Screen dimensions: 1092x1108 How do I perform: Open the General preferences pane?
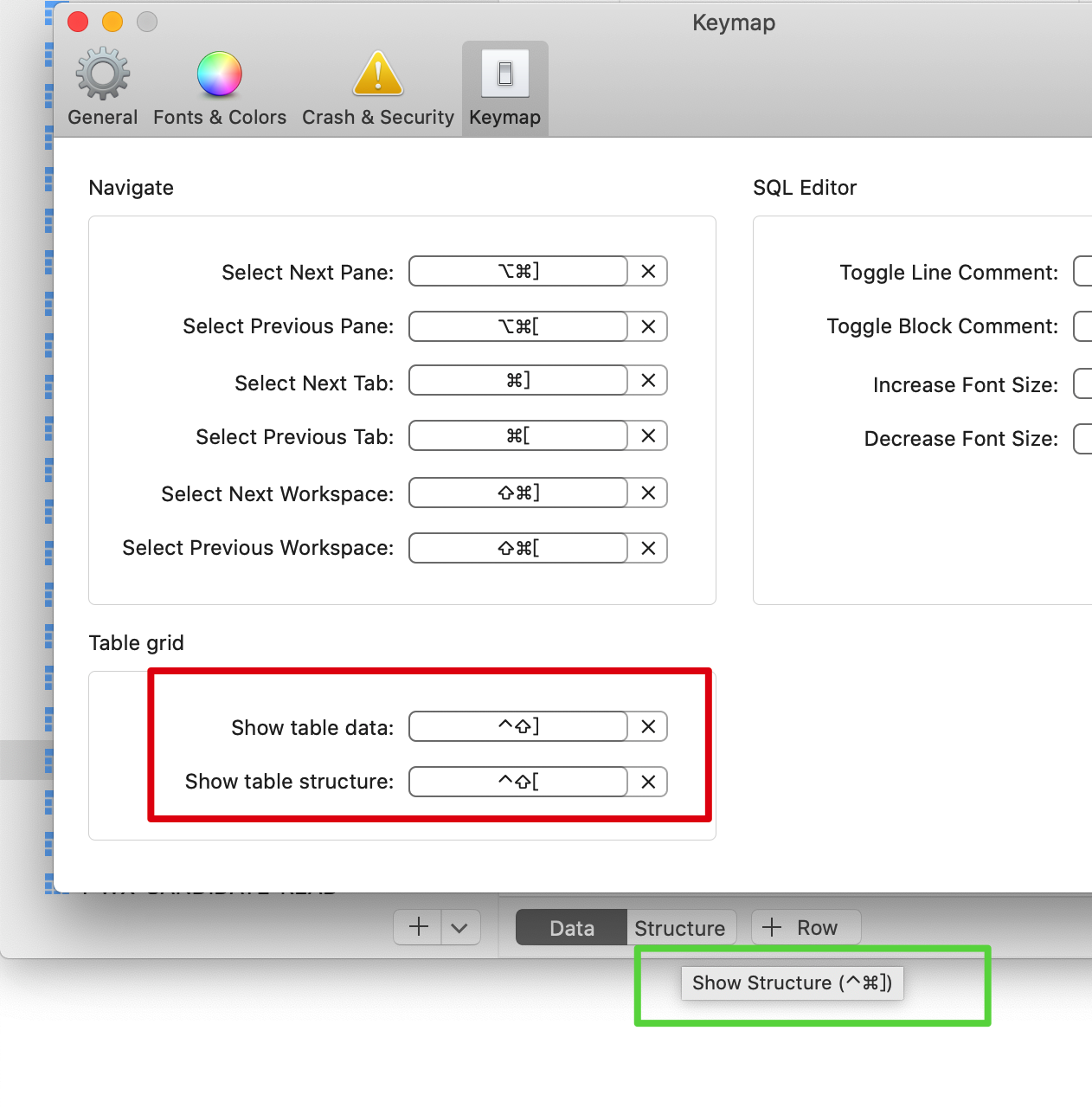101,87
